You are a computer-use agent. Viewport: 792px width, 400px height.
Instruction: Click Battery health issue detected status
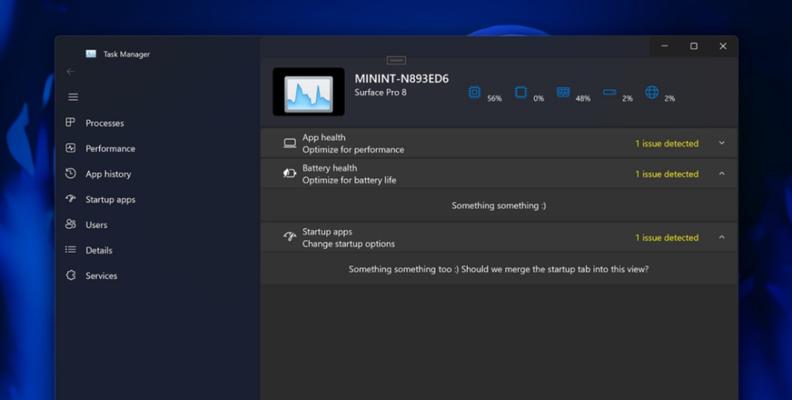tap(667, 174)
